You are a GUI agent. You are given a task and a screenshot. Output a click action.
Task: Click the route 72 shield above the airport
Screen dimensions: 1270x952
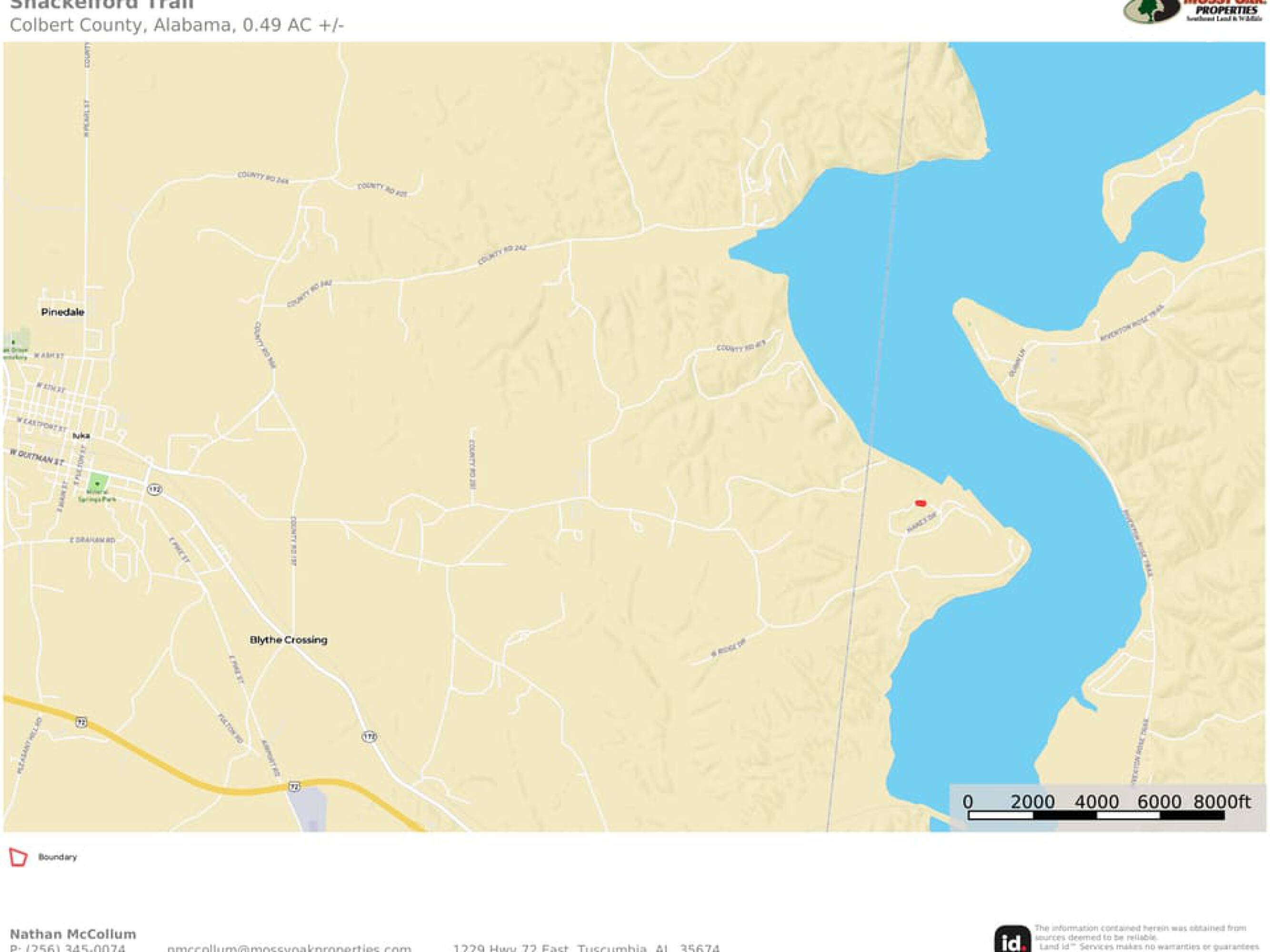(x=294, y=787)
